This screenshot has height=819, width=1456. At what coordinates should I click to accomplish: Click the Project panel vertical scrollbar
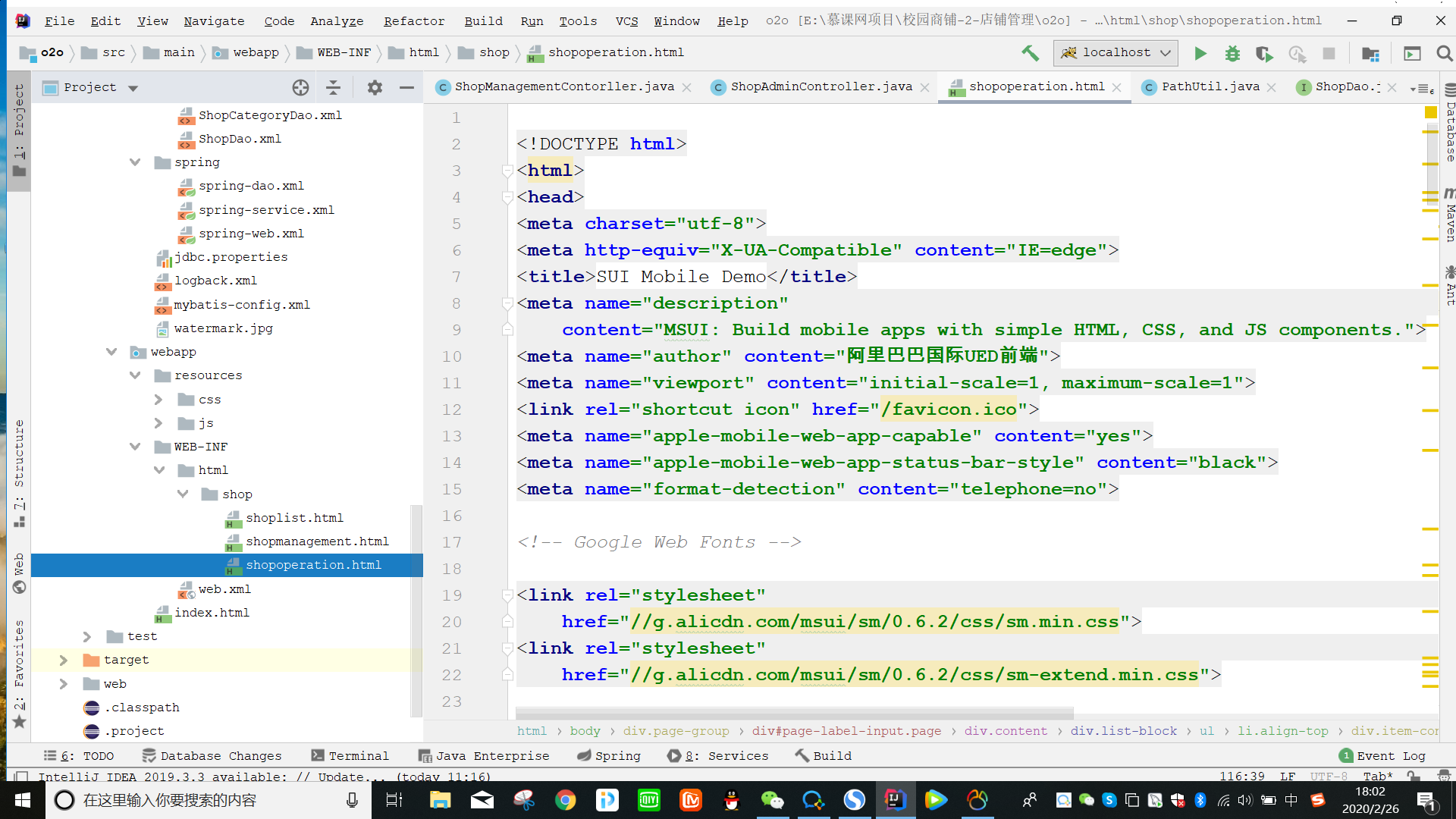coord(416,610)
